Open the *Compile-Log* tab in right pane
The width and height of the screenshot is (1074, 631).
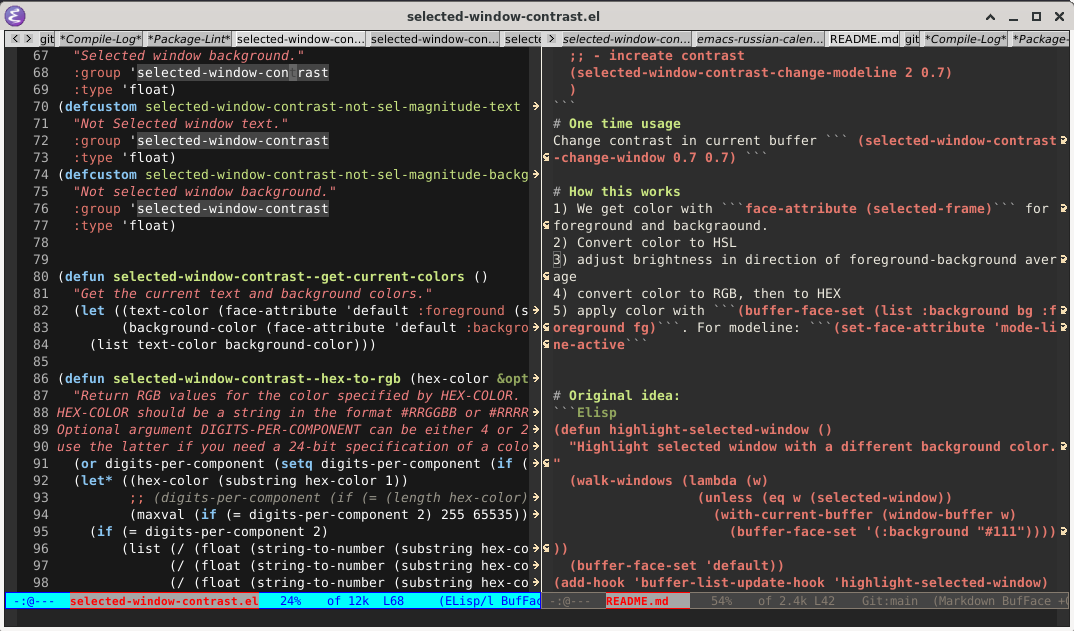pos(965,39)
